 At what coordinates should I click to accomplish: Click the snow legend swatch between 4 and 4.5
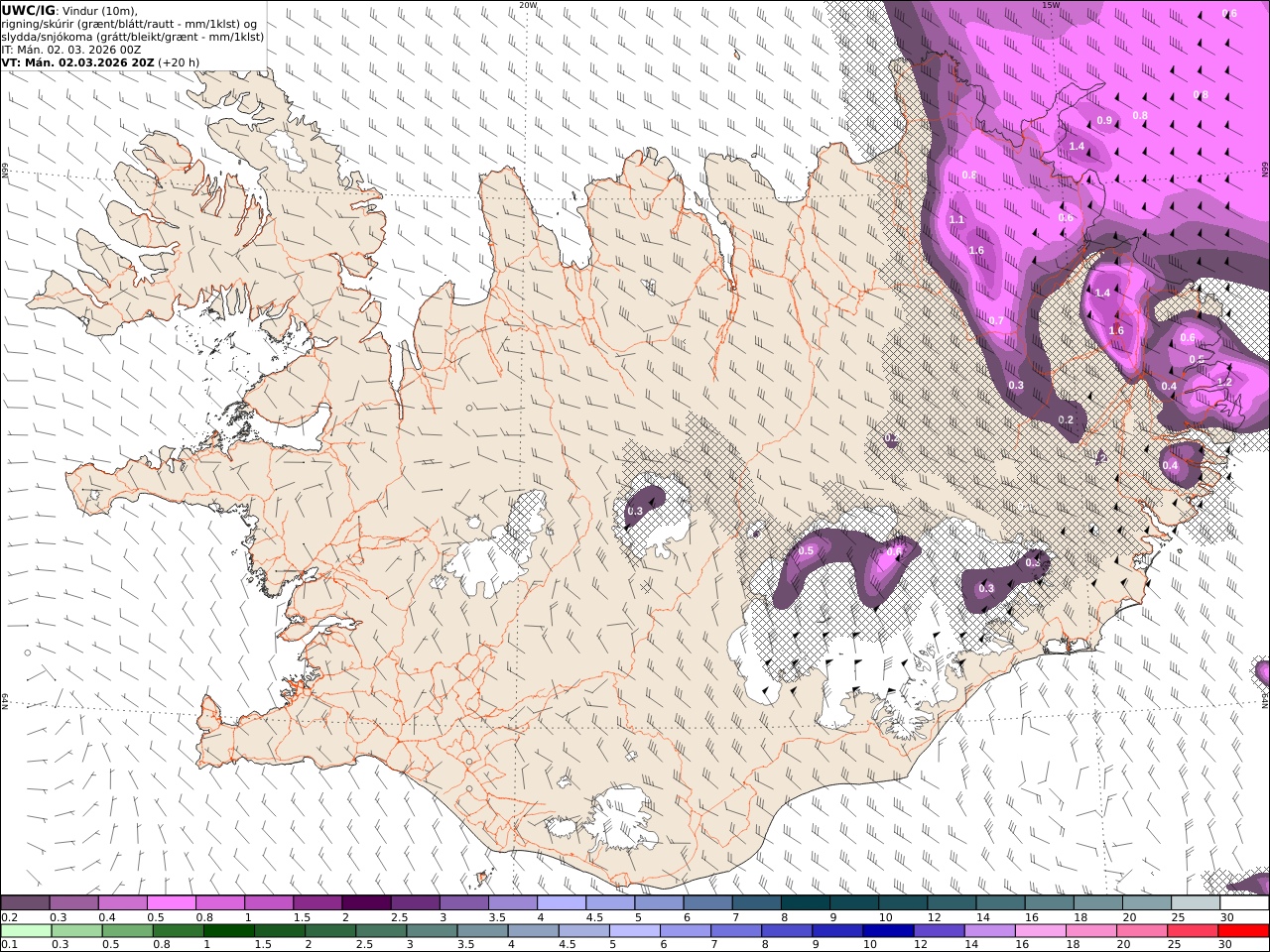[x=562, y=902]
